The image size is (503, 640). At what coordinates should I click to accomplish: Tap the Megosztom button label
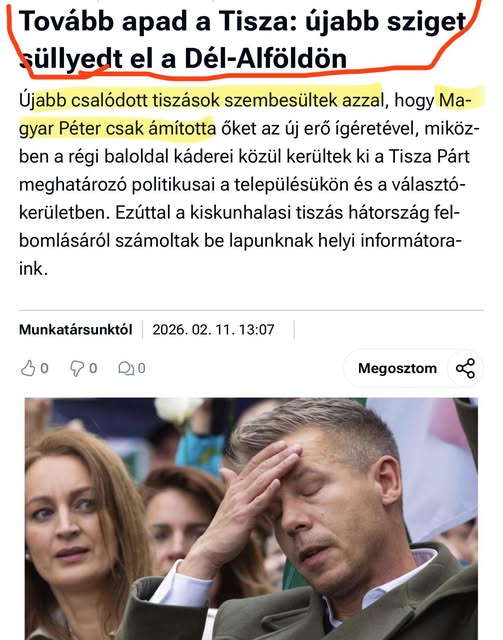[397, 368]
